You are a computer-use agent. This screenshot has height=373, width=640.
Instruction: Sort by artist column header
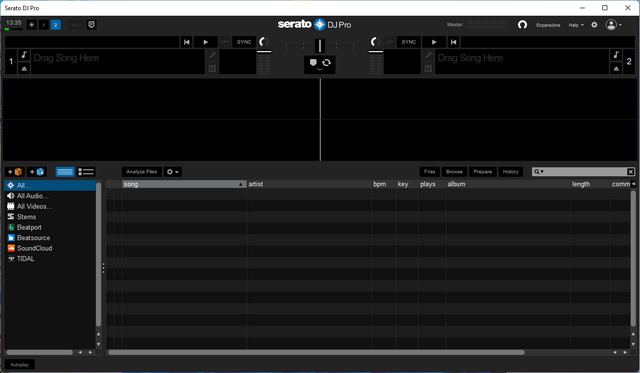(309, 184)
